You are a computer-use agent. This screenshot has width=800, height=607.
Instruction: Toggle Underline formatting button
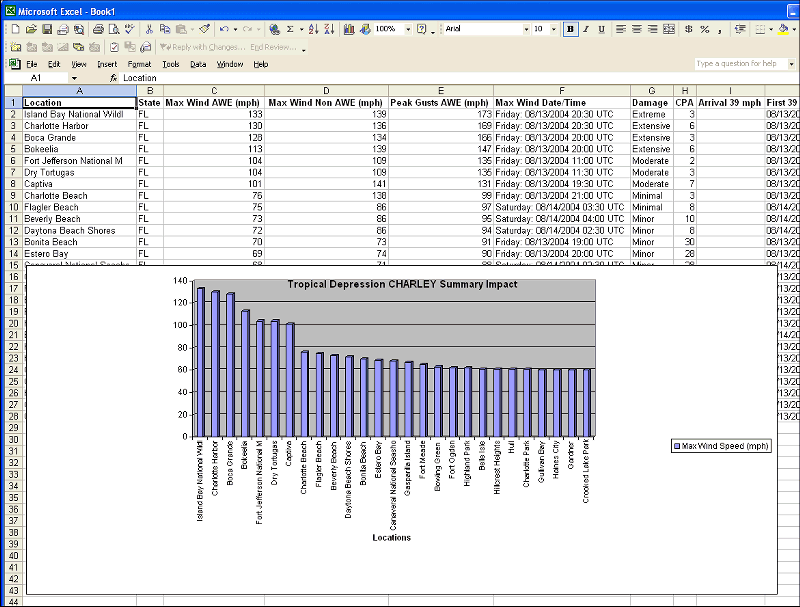(602, 30)
